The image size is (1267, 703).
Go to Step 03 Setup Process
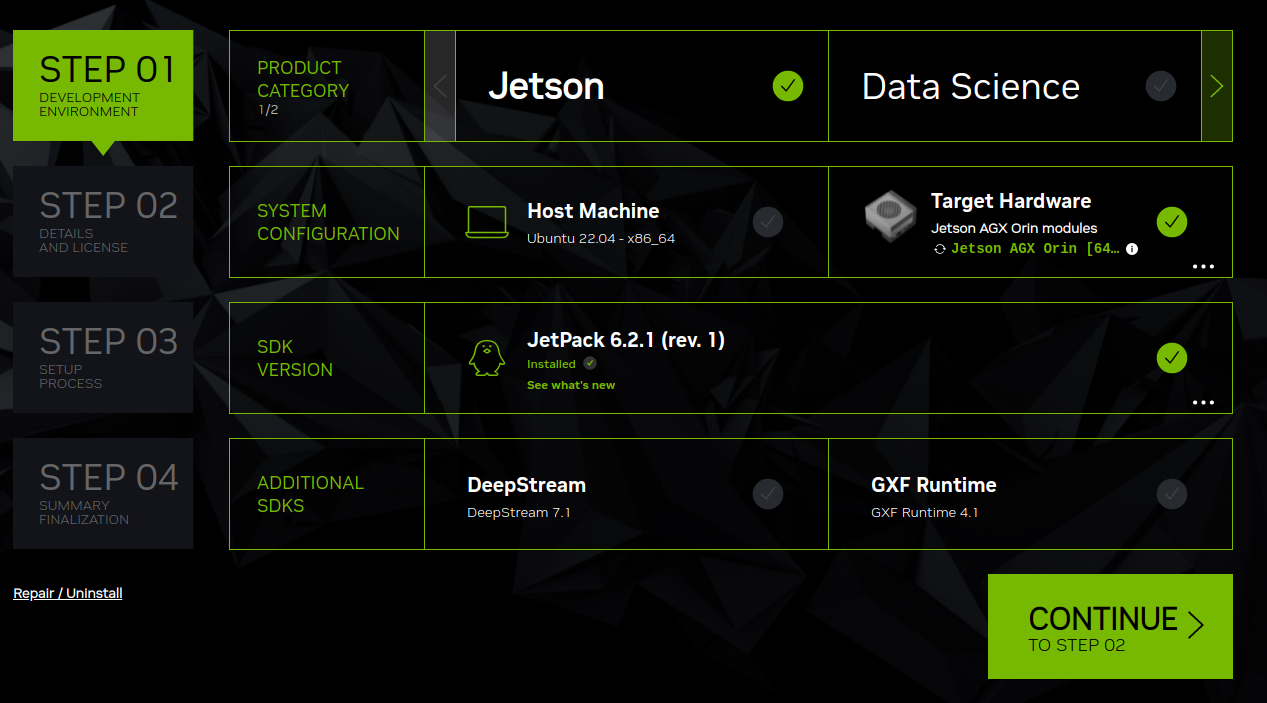(x=103, y=358)
